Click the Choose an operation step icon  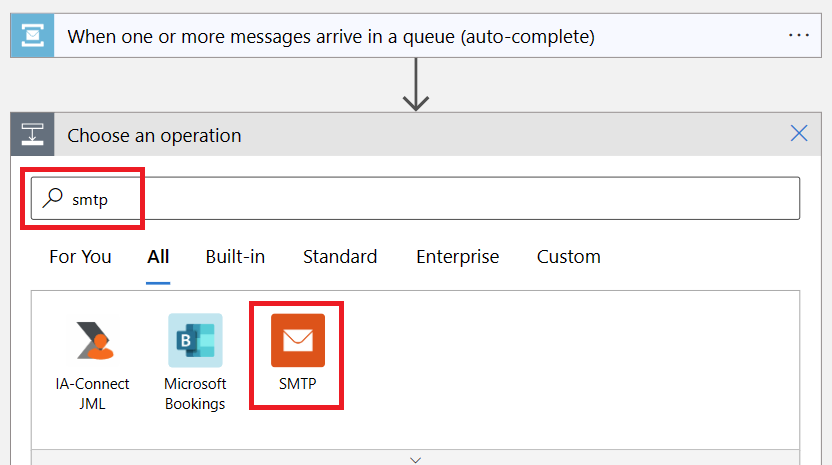tap(32, 134)
